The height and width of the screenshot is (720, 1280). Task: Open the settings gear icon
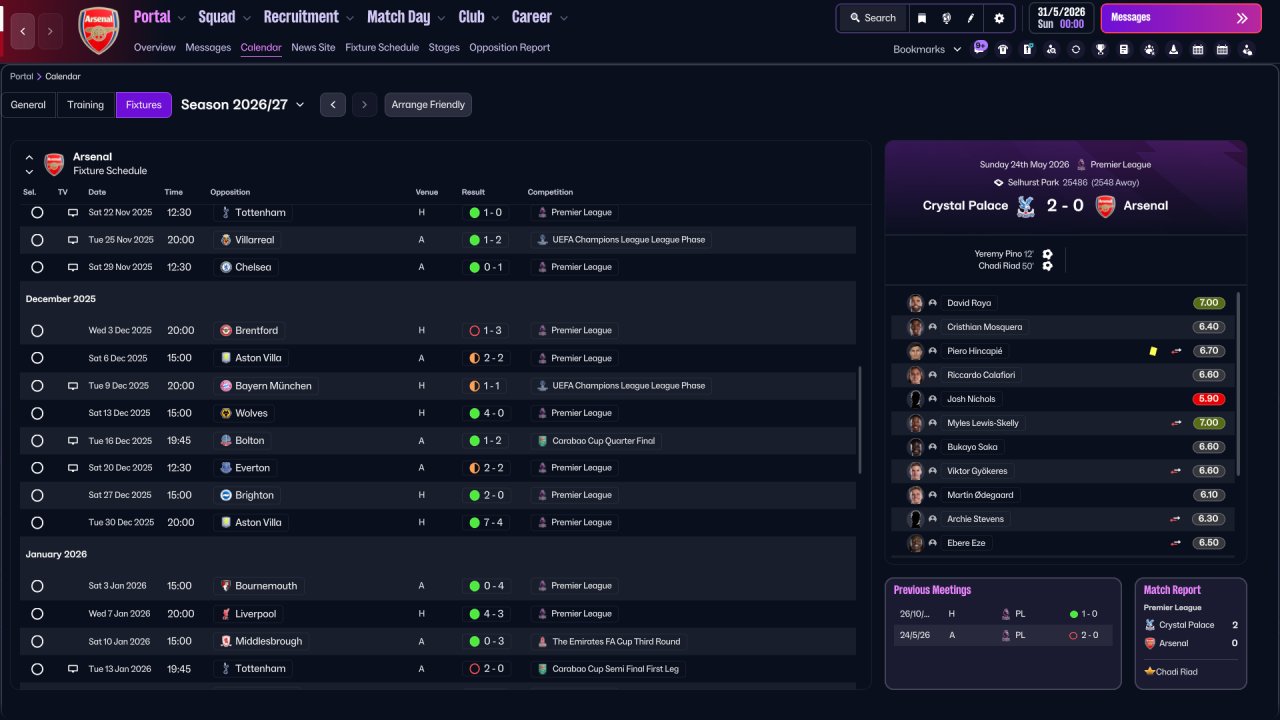(999, 18)
